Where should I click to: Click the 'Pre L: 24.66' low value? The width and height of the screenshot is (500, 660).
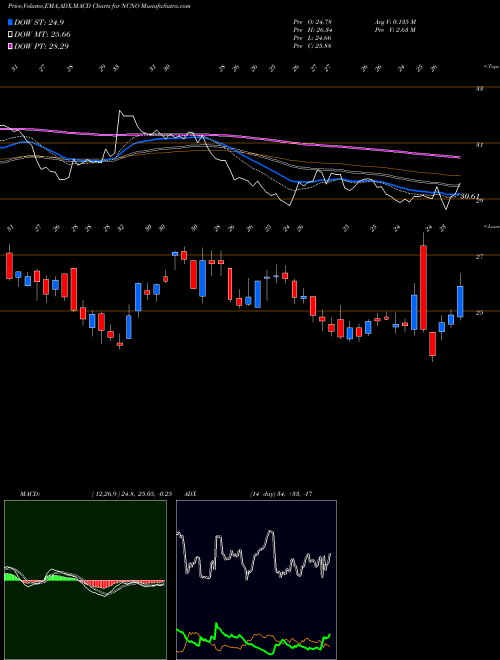pyautogui.click(x=313, y=37)
